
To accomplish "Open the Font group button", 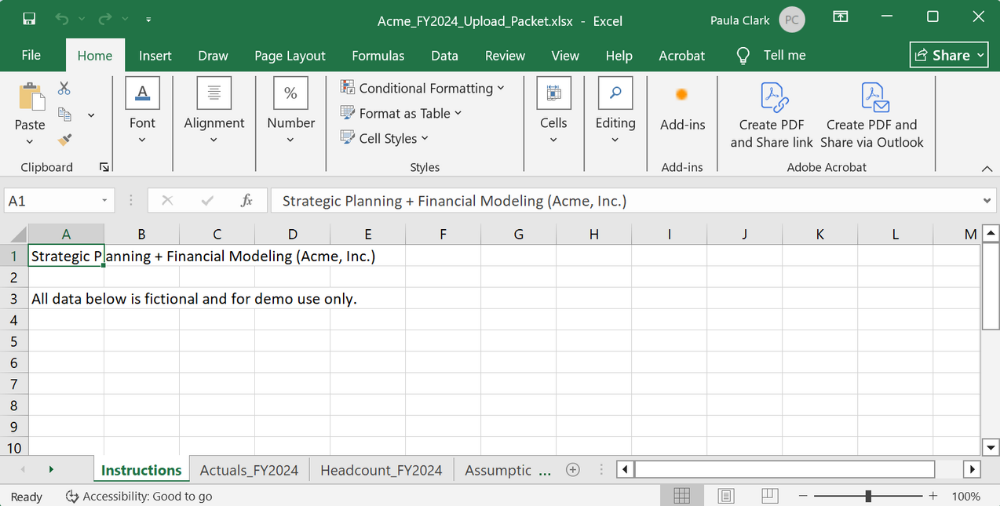I will click(142, 110).
